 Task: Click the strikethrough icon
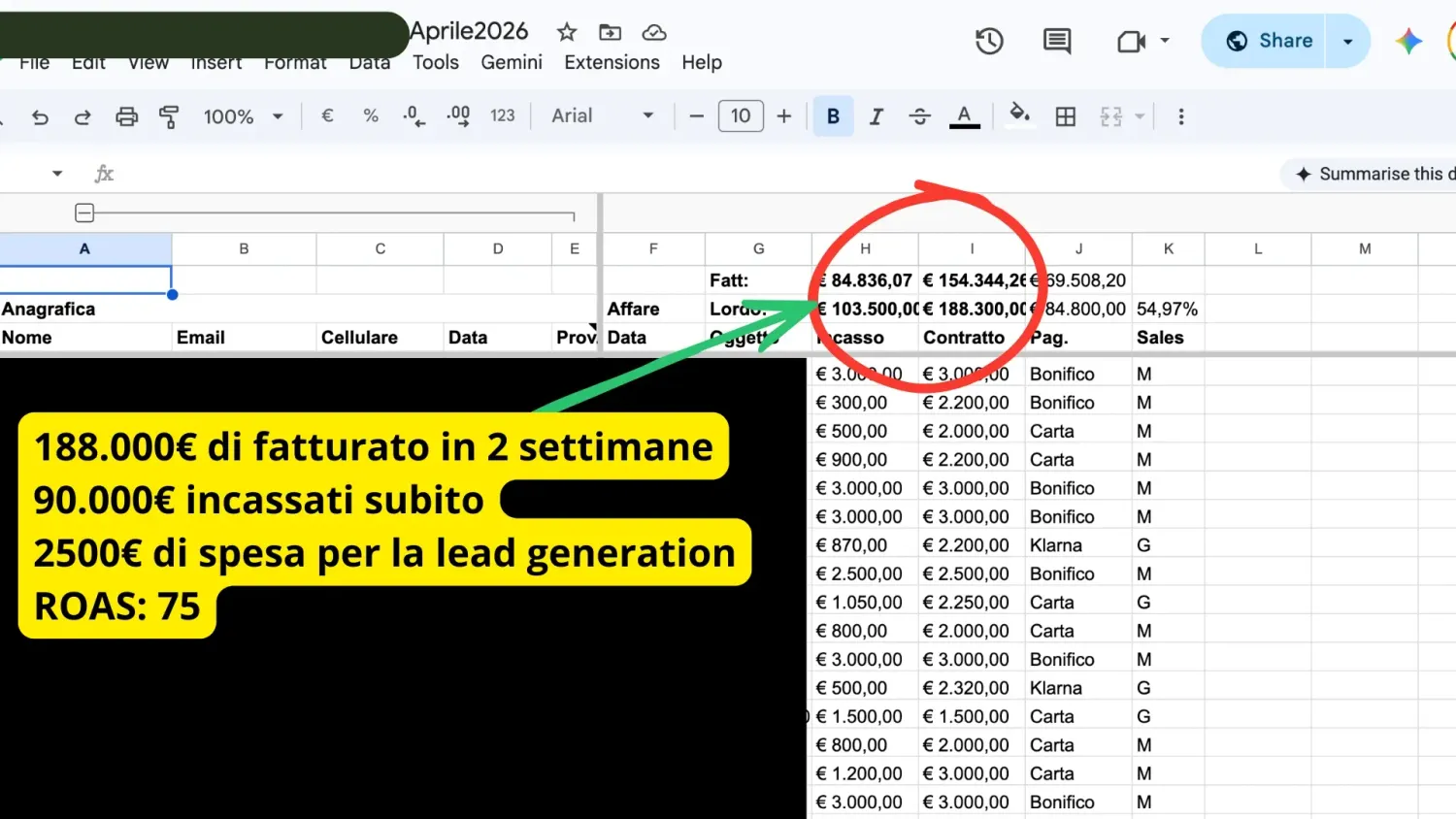click(919, 116)
